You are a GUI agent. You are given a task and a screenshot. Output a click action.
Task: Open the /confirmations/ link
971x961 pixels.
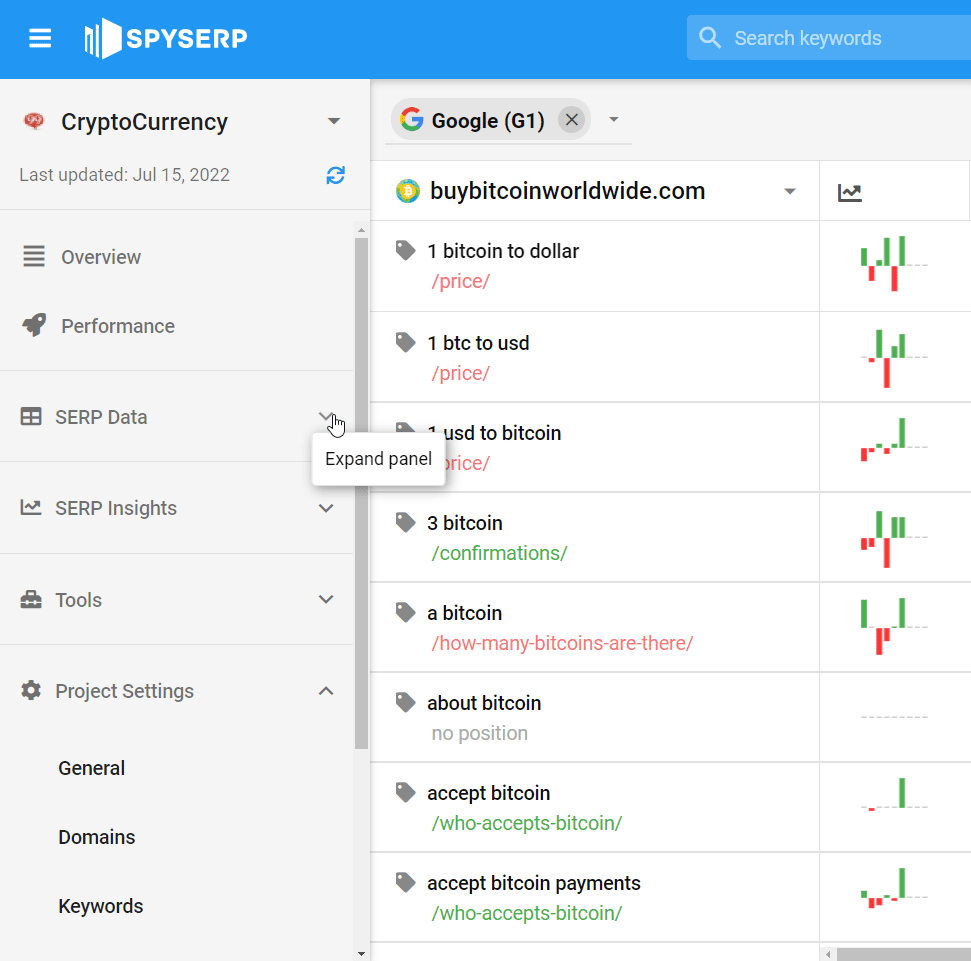coord(499,553)
